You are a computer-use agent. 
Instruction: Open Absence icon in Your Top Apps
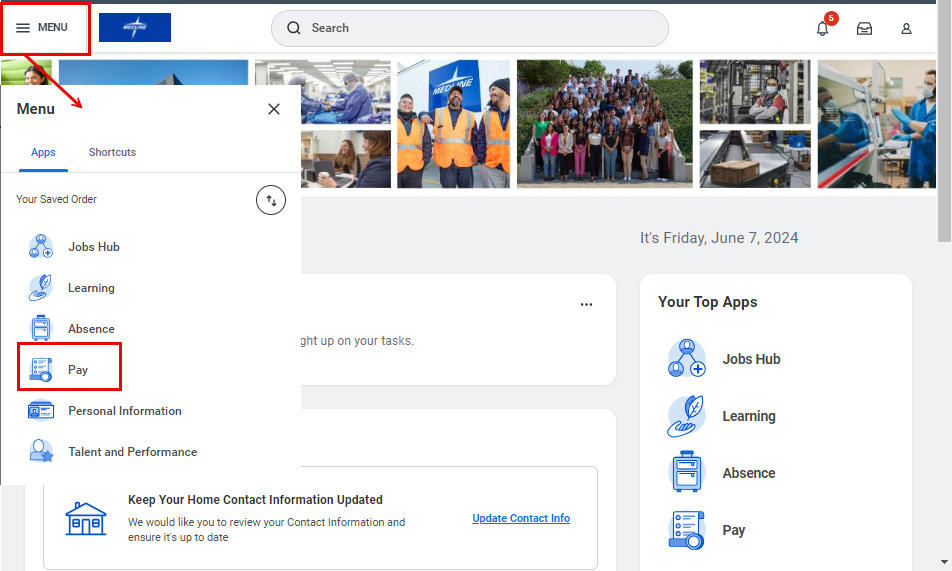pos(687,473)
